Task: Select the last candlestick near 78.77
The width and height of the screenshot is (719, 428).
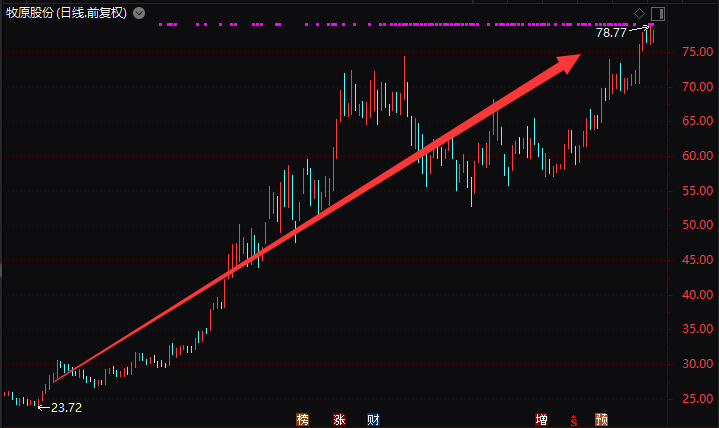Action: [653, 37]
